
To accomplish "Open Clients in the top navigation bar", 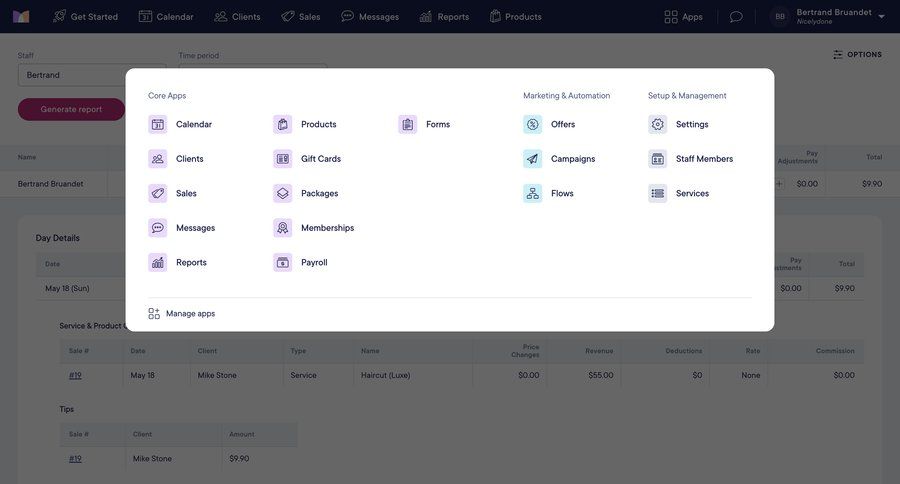I will point(237,17).
